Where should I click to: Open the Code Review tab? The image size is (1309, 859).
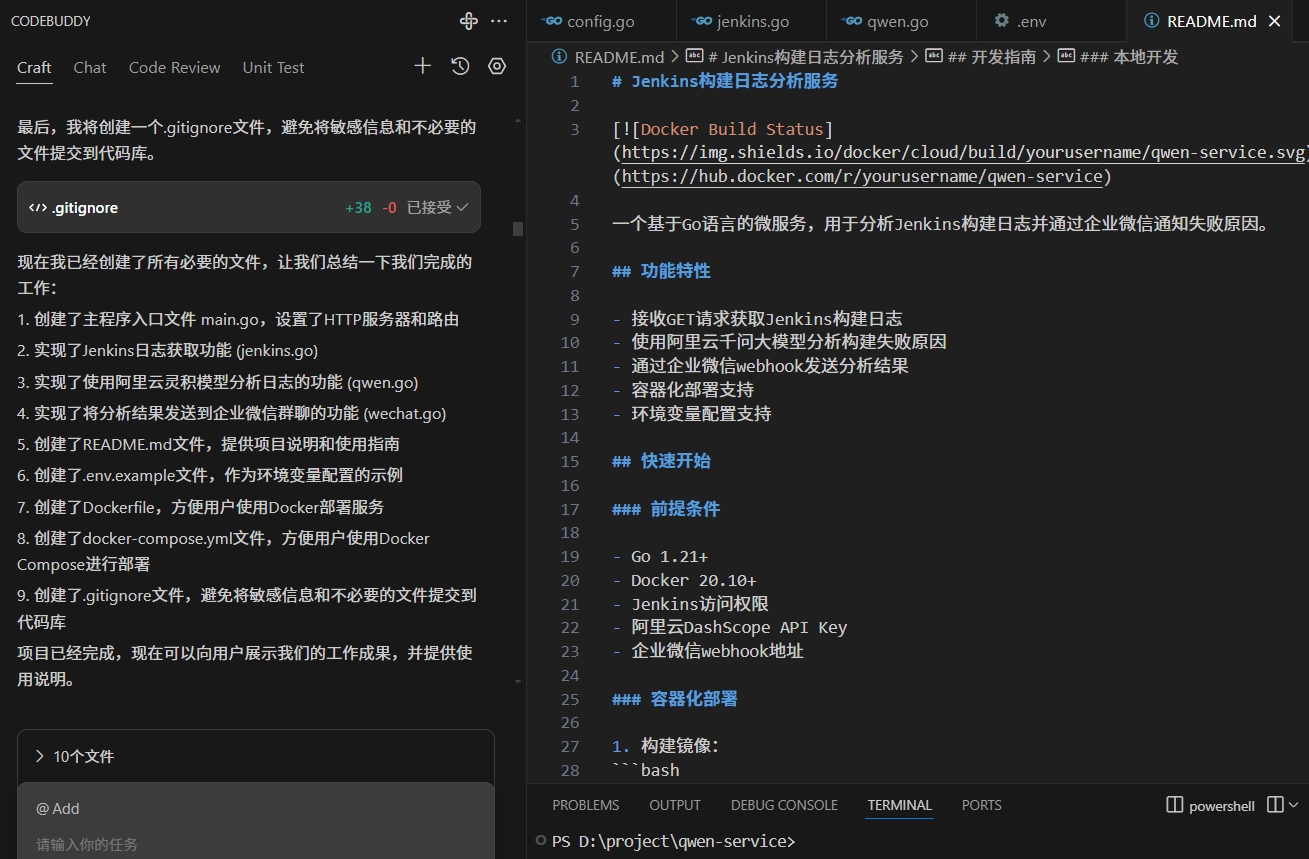(175, 67)
